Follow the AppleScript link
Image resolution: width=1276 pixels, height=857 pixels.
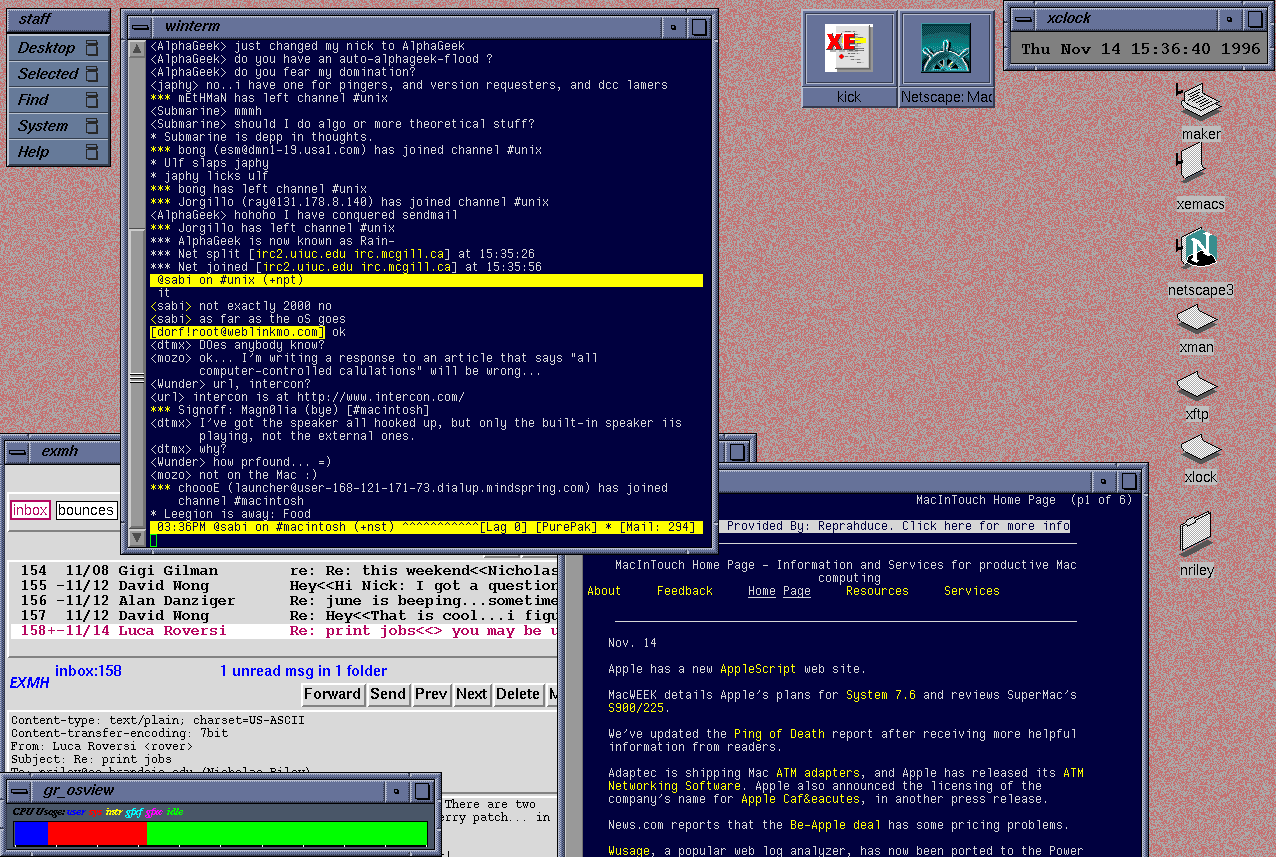(758, 669)
